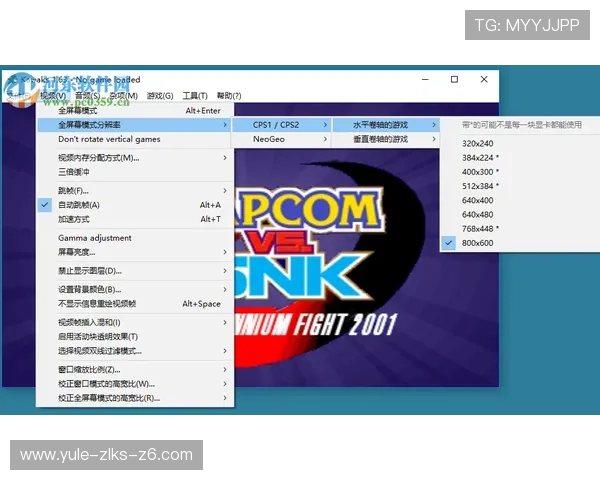Select 水平卷轴的游戏 submenu
This screenshot has height=480, width=600.
(x=386, y=125)
